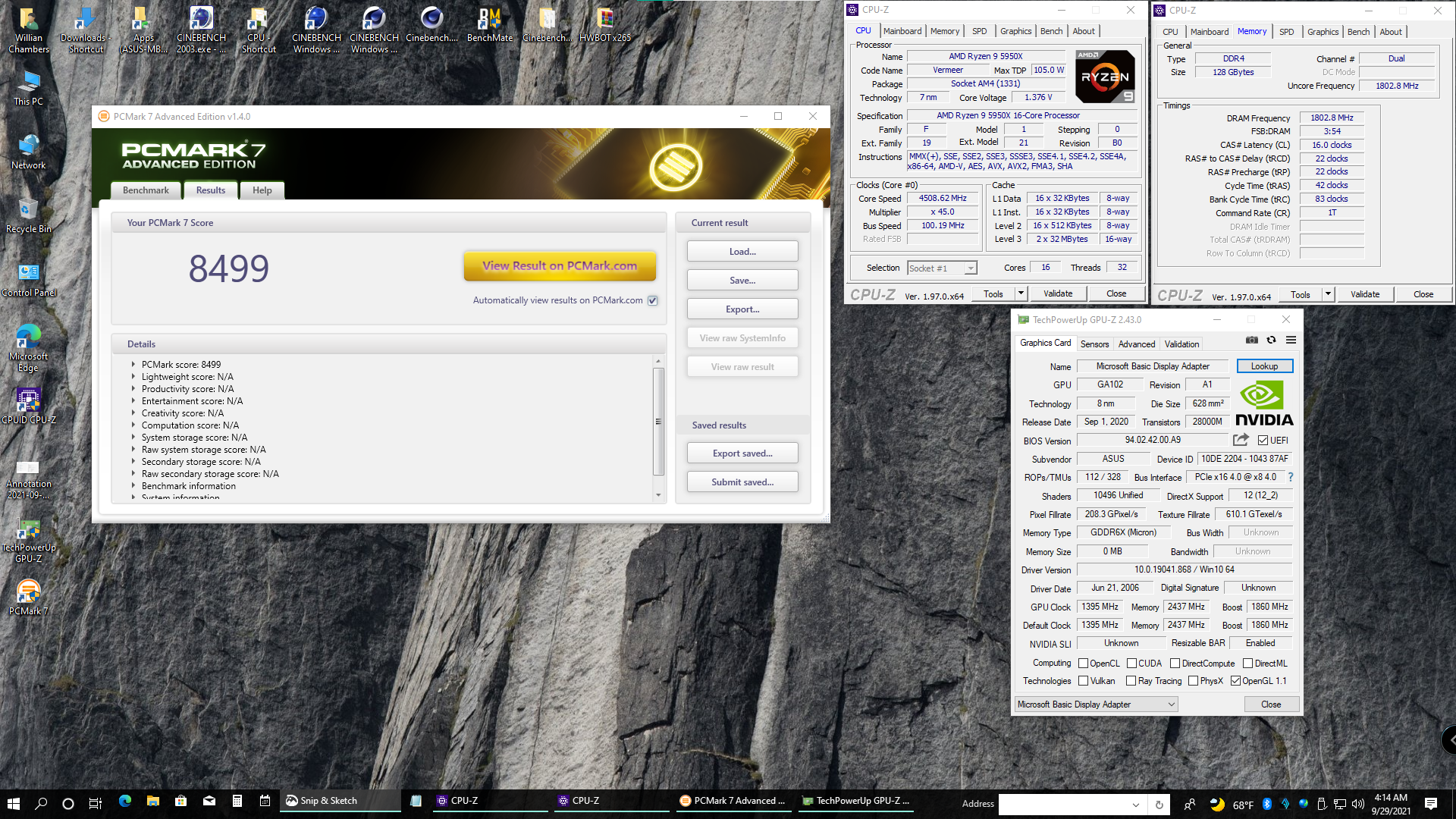Open This PC desktop icon

pos(28,88)
